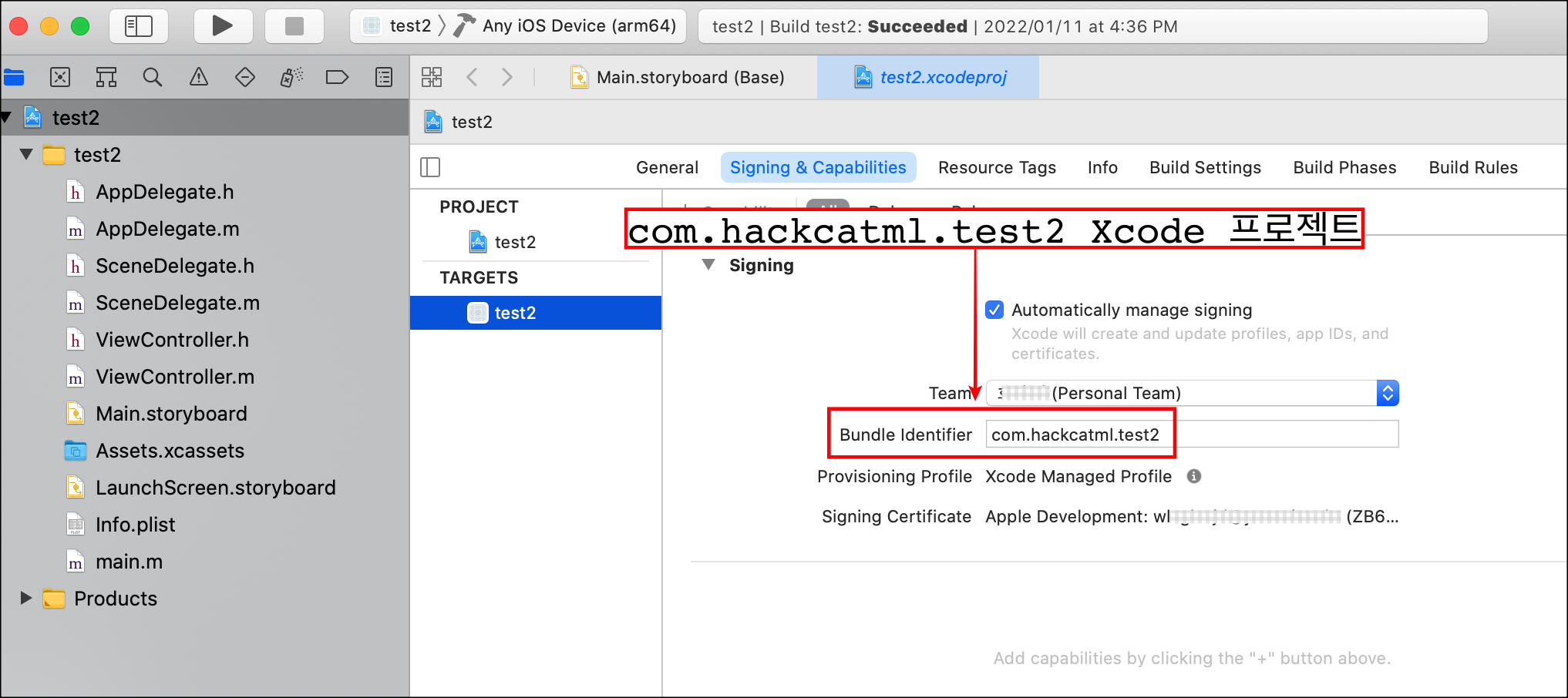Select test2 under TARGETS

pyautogui.click(x=536, y=313)
